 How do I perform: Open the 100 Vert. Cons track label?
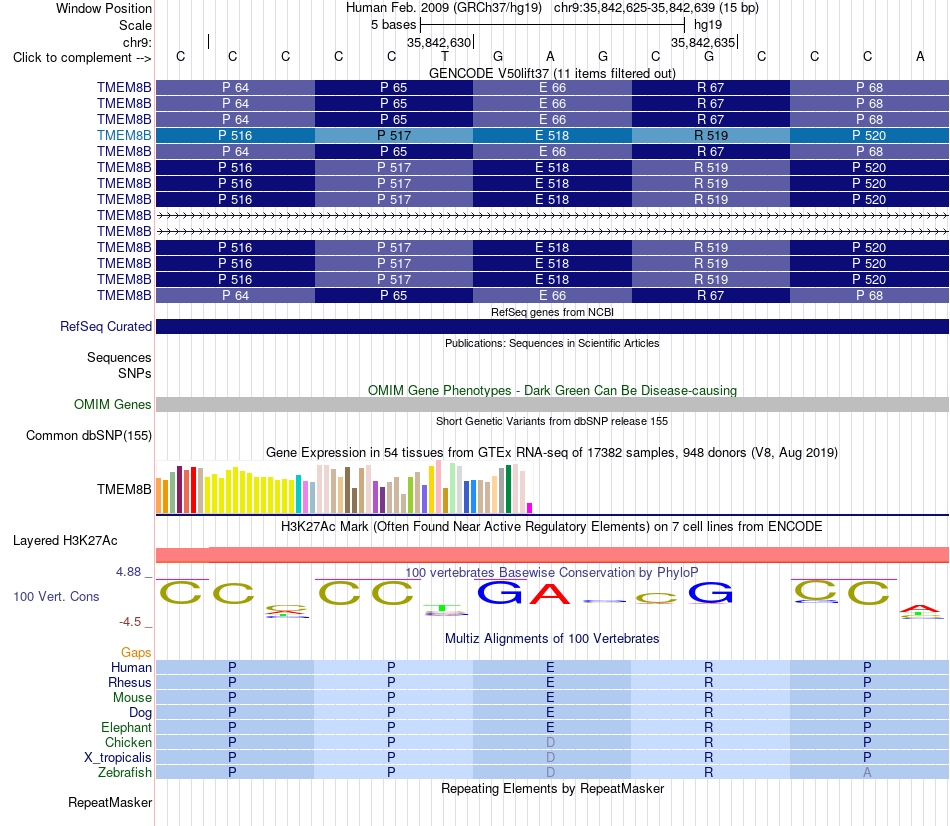click(56, 596)
